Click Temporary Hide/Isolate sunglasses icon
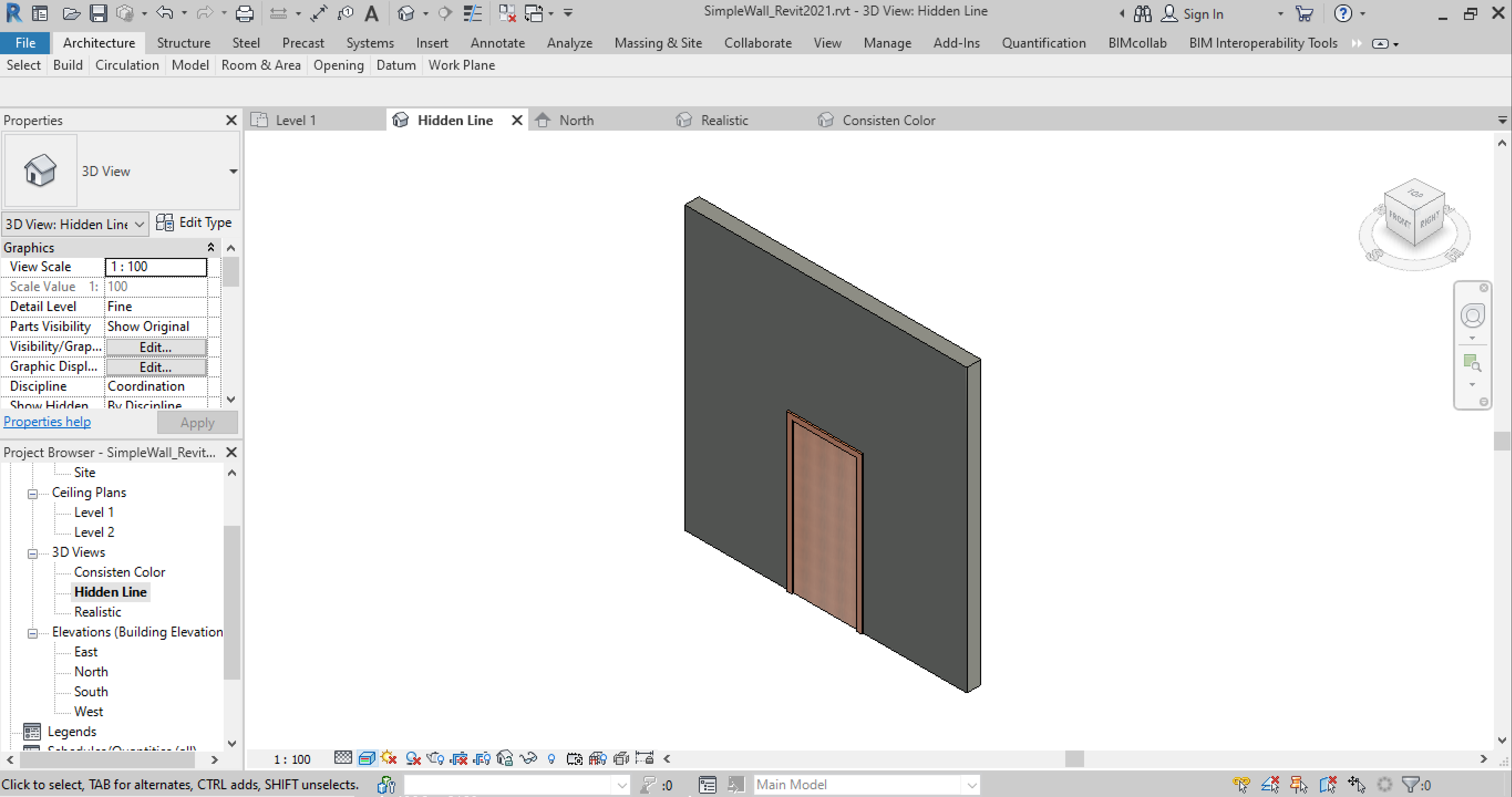The width and height of the screenshot is (1512, 797). click(528, 758)
